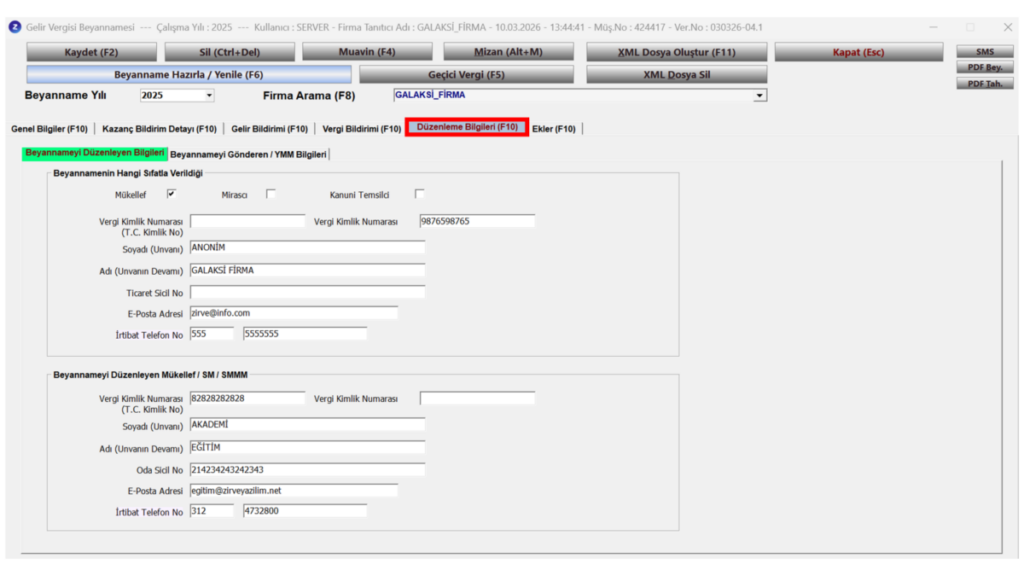The image size is (1024, 576).
Task: Click Soyadı field containing ANONİM
Action: tap(308, 248)
